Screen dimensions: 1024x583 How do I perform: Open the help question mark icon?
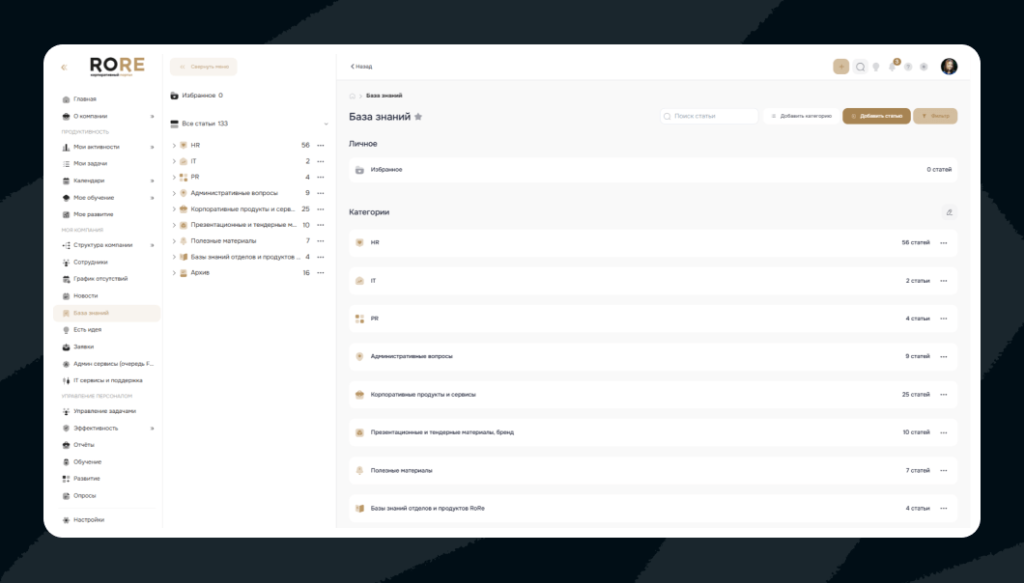[x=908, y=67]
